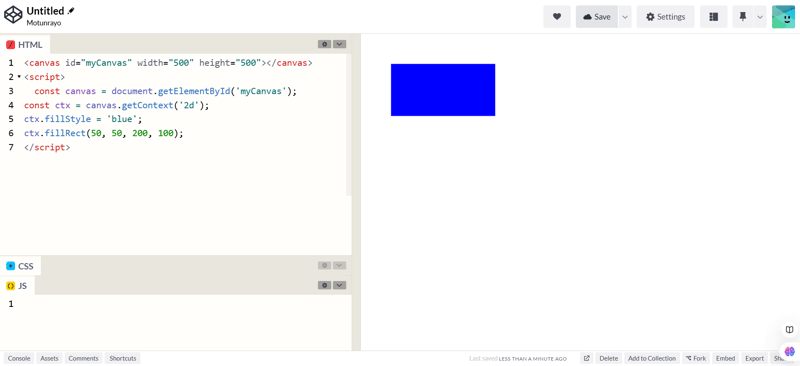800x366 pixels.
Task: Open JS editor settings gear
Action: (324, 285)
